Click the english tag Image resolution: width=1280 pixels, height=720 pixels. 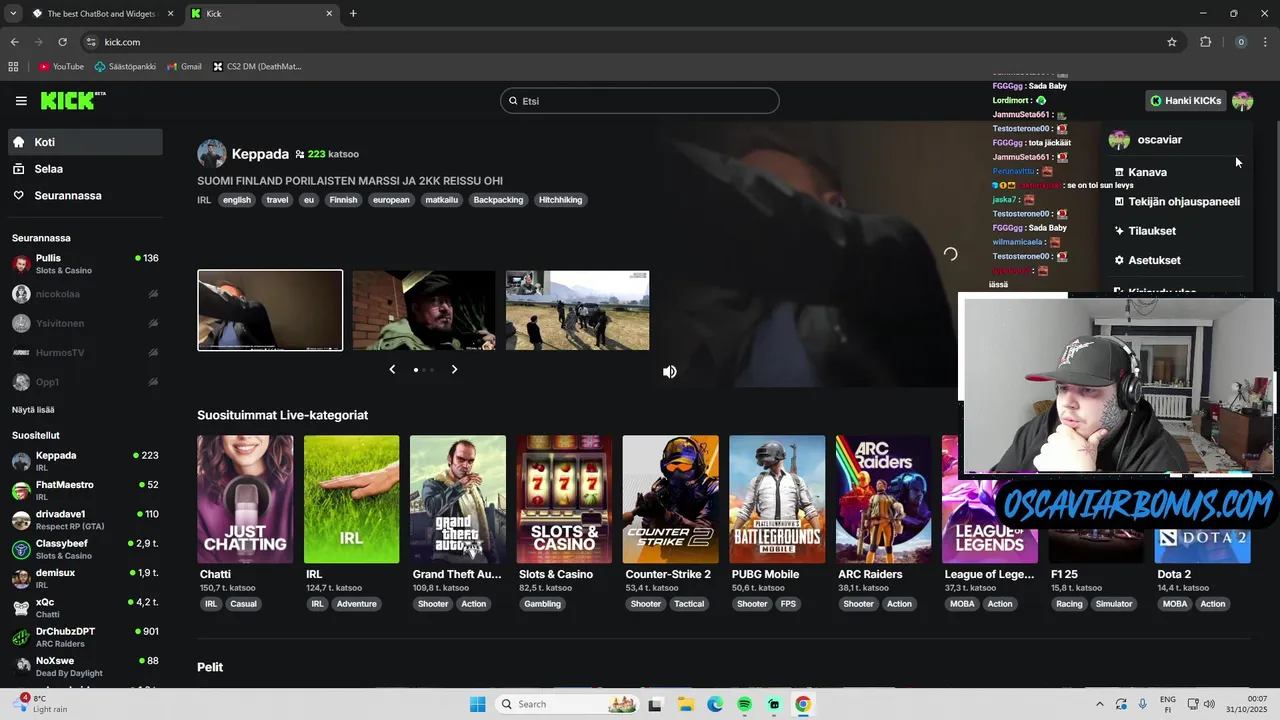pos(237,200)
